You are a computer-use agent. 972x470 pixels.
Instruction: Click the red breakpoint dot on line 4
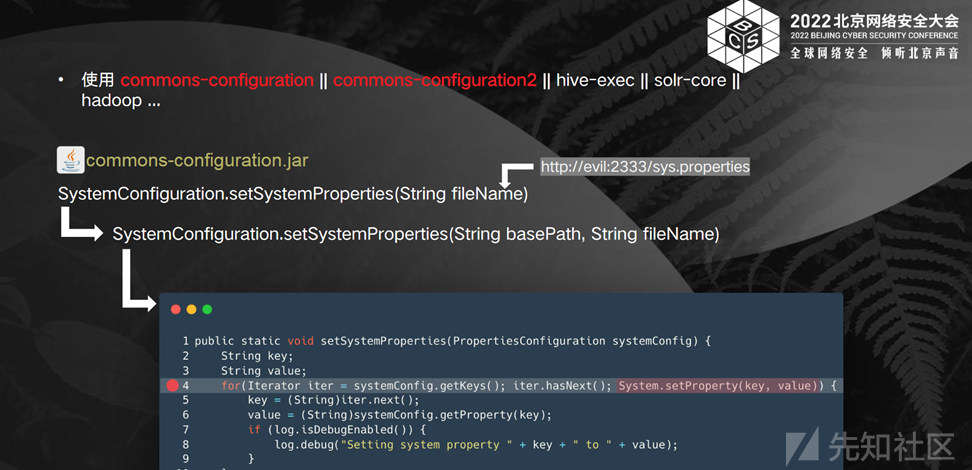tap(172, 385)
